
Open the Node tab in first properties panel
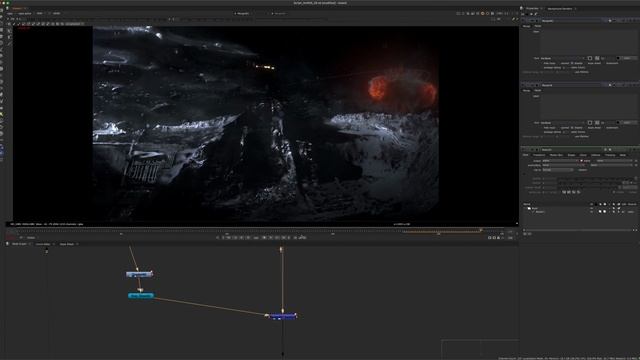(538, 26)
